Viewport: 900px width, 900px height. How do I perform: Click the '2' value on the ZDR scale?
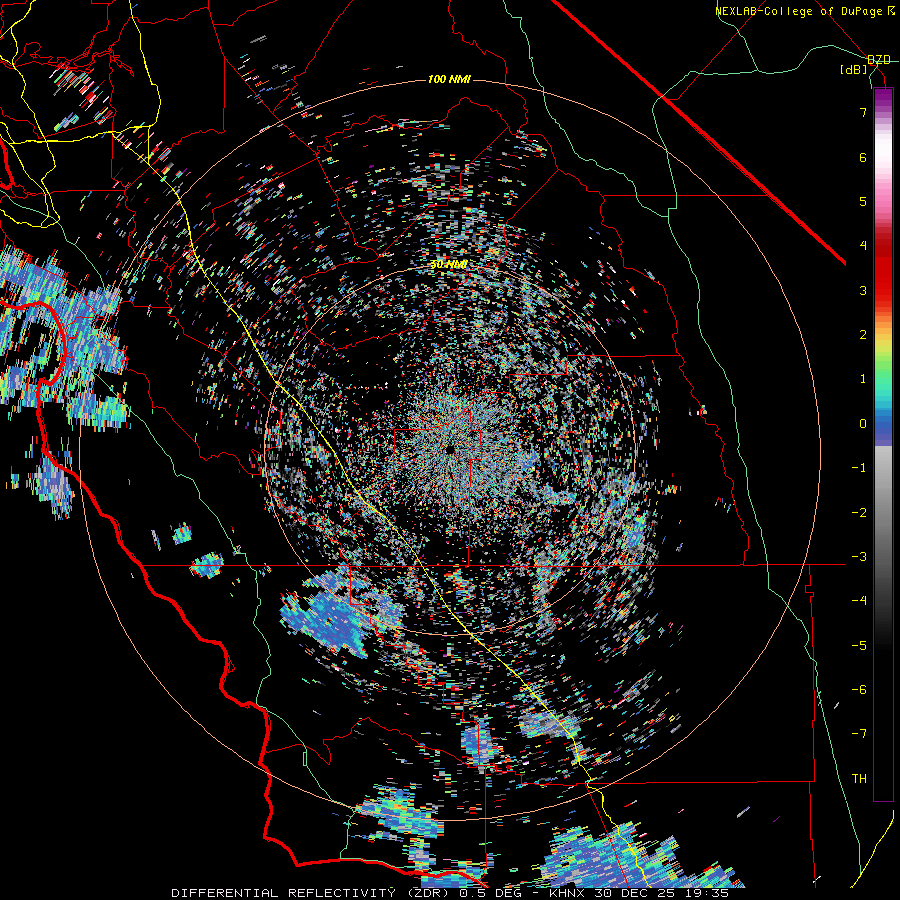tap(863, 335)
